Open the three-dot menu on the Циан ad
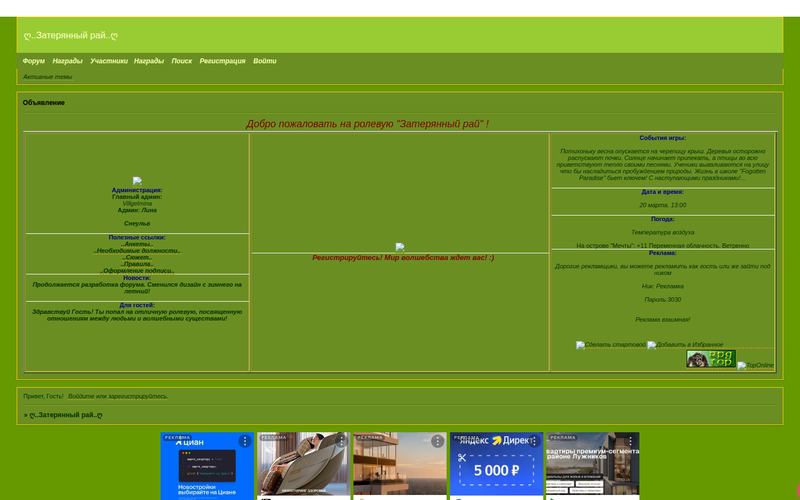 (x=245, y=441)
